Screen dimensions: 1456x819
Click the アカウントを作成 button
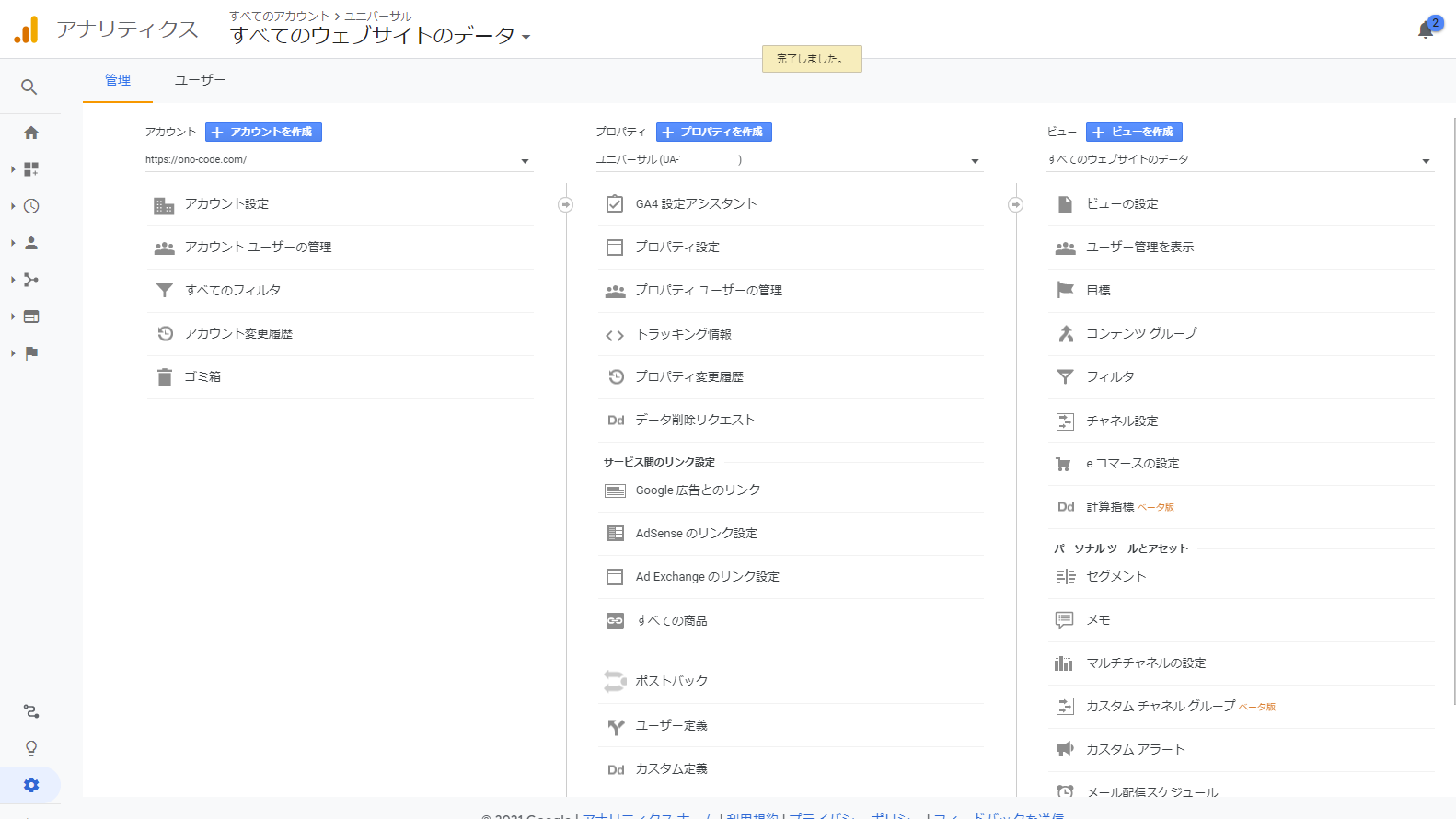[263, 133]
